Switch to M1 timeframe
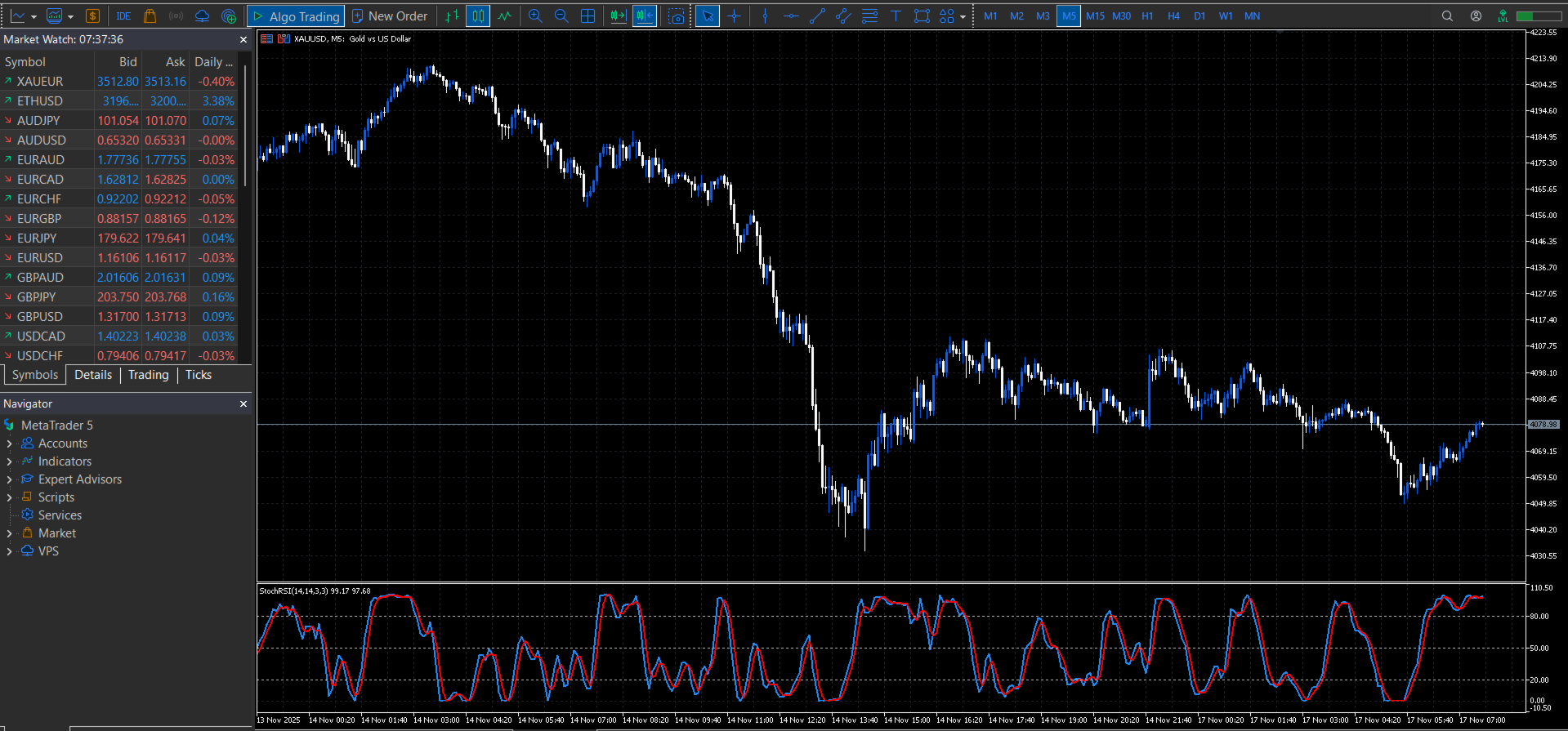The image size is (1568, 731). point(990,16)
